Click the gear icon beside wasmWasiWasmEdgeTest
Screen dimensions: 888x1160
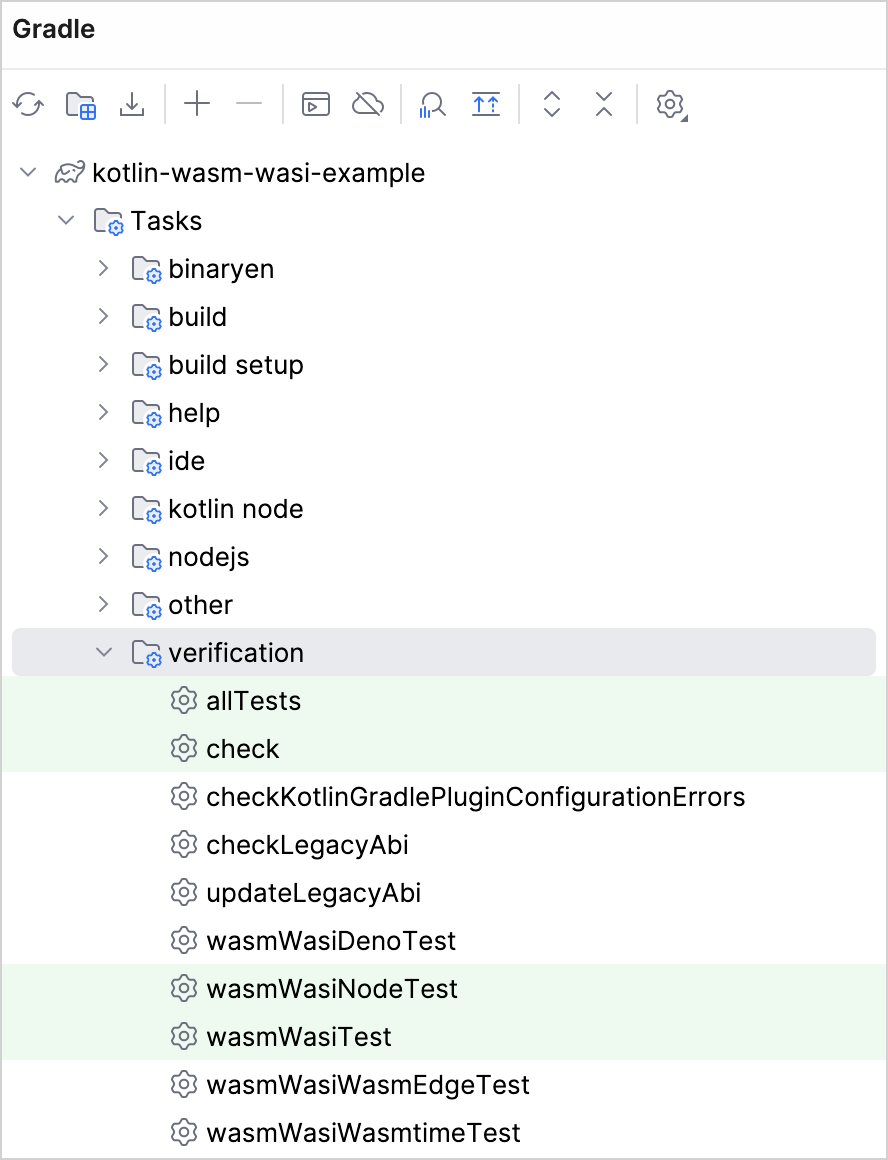(x=184, y=1085)
